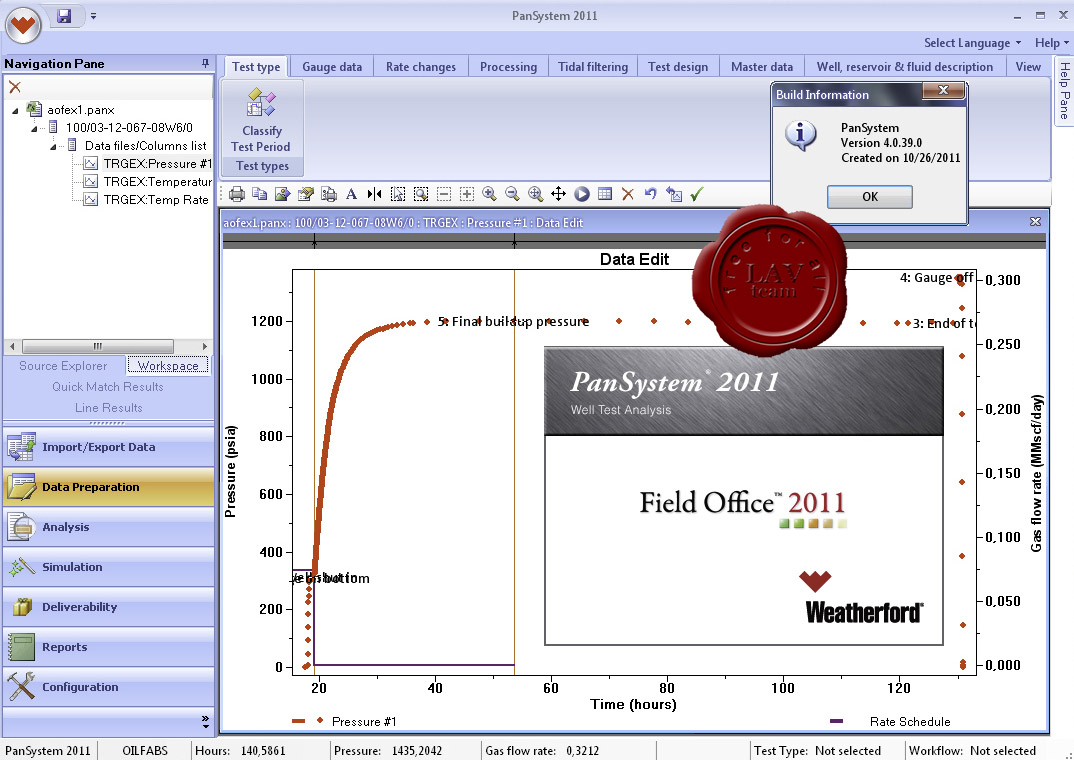Pin the Navigation Pane with the pushpin
The width and height of the screenshot is (1074, 760).
[205, 64]
